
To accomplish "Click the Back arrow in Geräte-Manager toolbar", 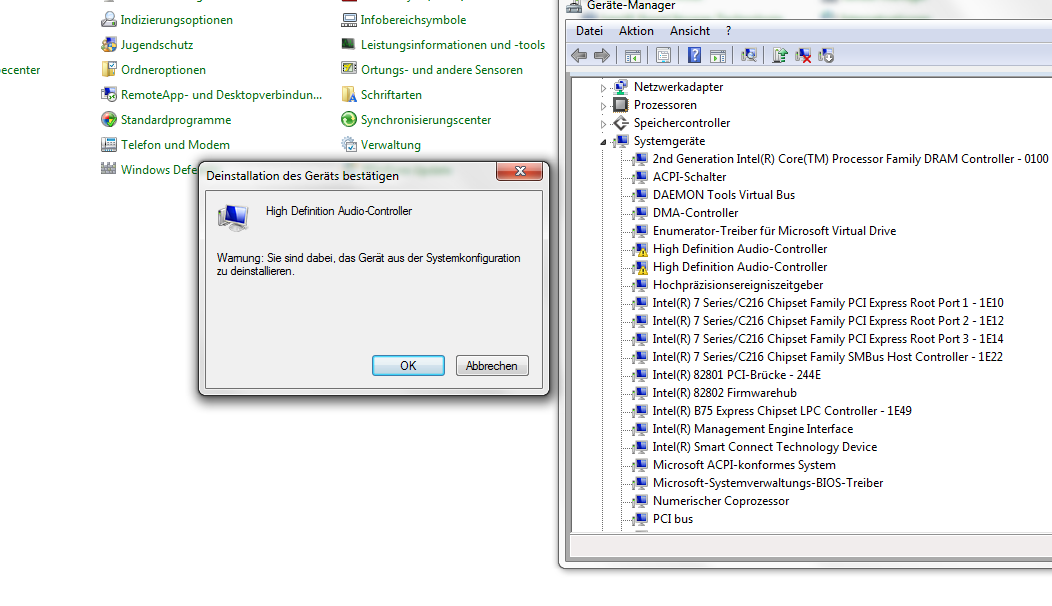I will [x=579, y=56].
